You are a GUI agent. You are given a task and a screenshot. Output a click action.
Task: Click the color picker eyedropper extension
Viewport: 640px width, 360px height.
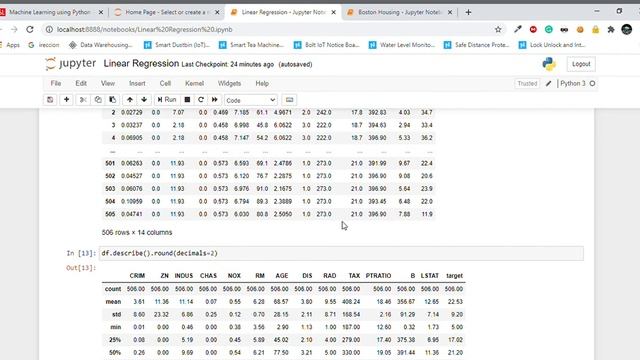point(518,29)
